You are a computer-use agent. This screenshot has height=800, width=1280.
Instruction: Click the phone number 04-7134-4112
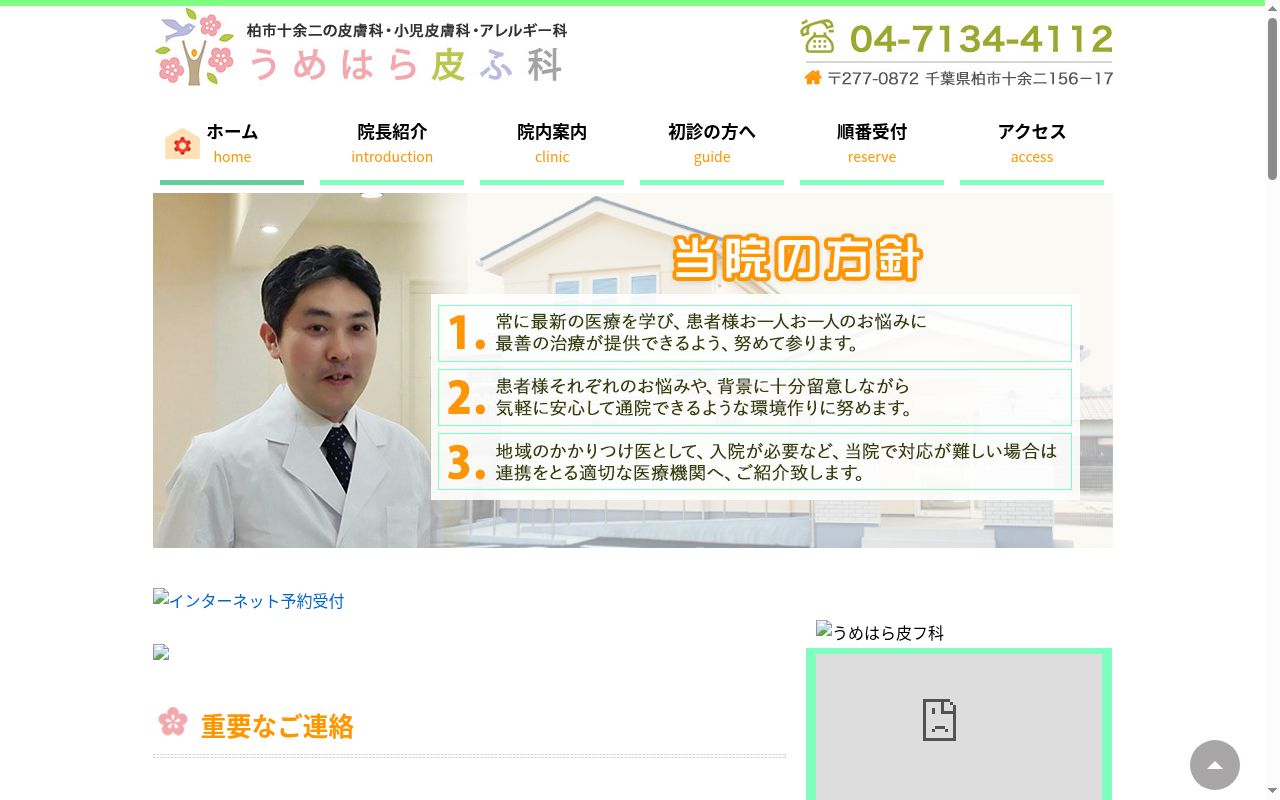pyautogui.click(x=981, y=39)
